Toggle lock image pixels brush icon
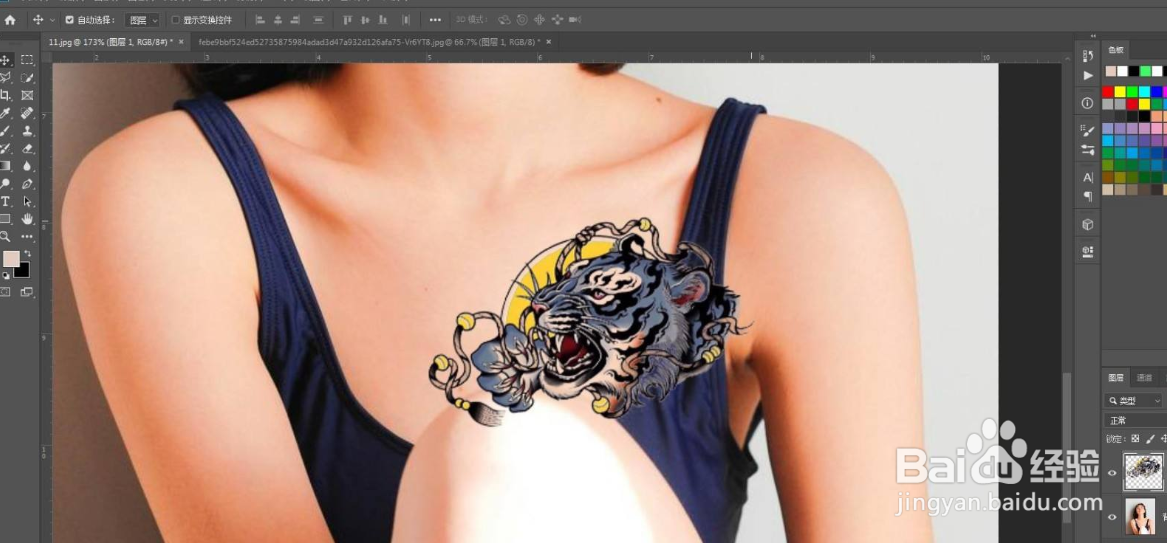Screen dimensions: 1167x543 pos(1151,439)
